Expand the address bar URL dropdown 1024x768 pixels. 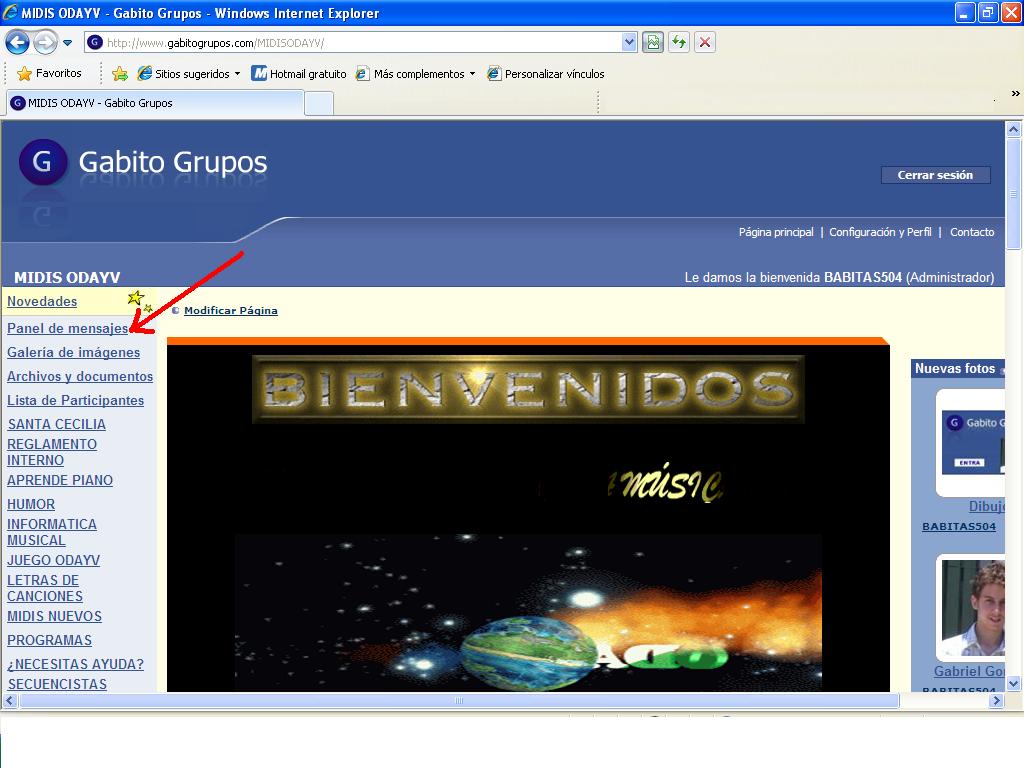click(x=629, y=42)
